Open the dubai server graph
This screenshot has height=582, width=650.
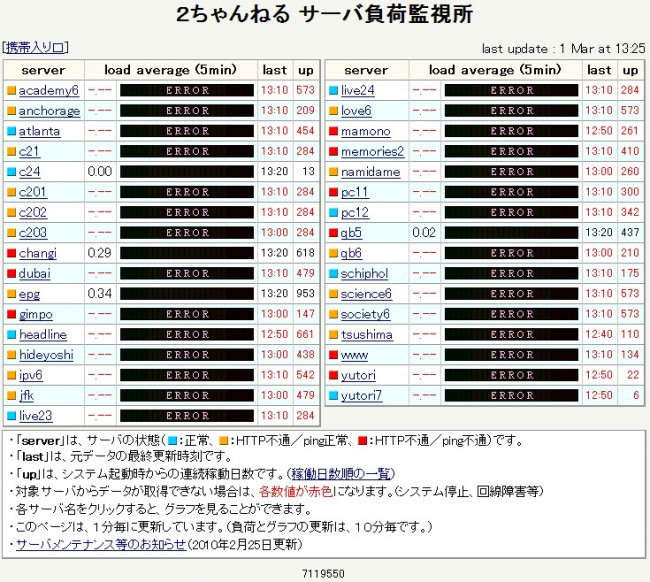point(34,273)
